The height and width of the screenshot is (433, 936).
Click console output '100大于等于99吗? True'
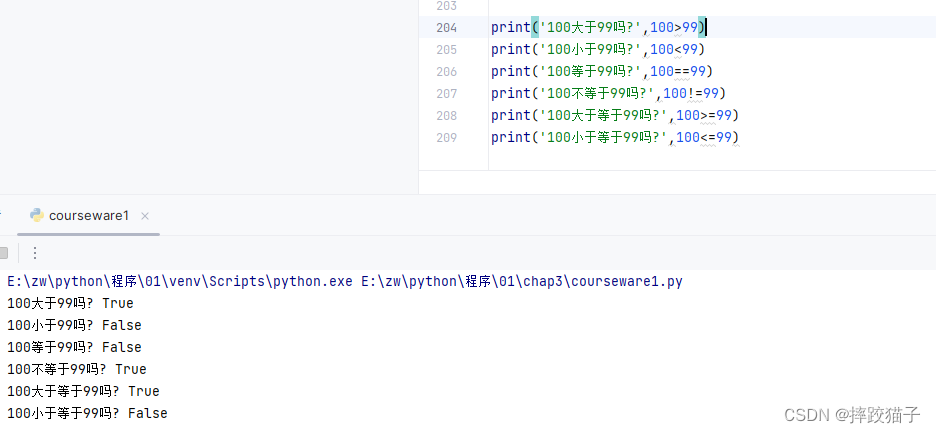coord(84,391)
